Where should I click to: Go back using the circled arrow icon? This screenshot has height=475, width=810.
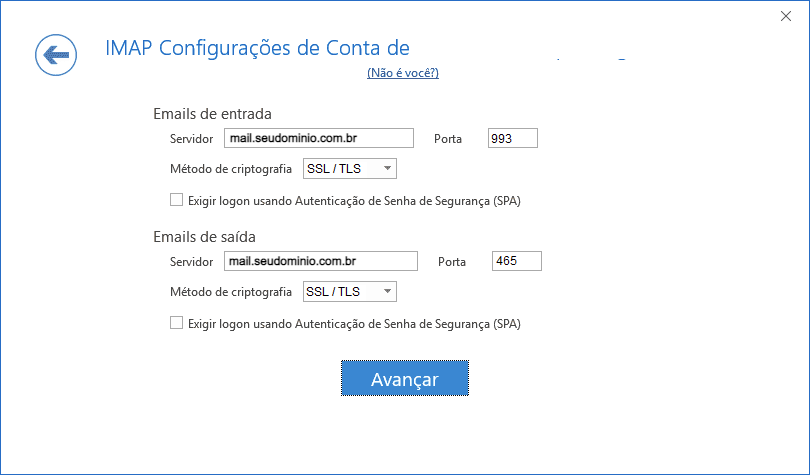point(56,54)
